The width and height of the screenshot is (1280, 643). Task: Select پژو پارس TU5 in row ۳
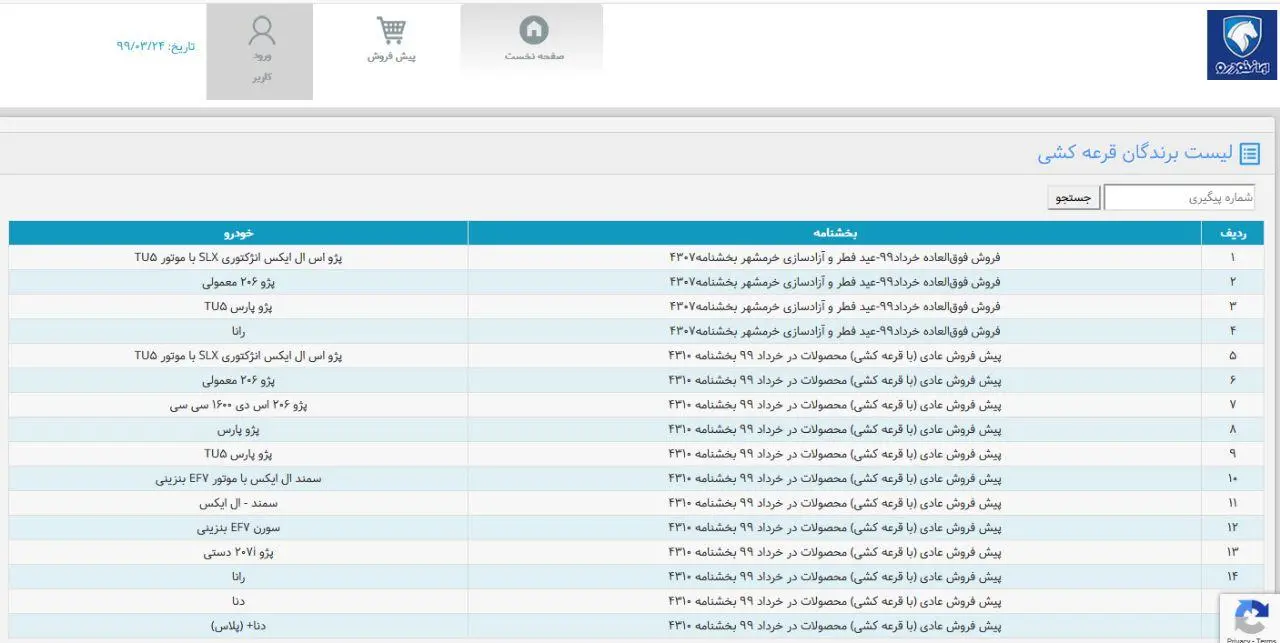click(238, 306)
